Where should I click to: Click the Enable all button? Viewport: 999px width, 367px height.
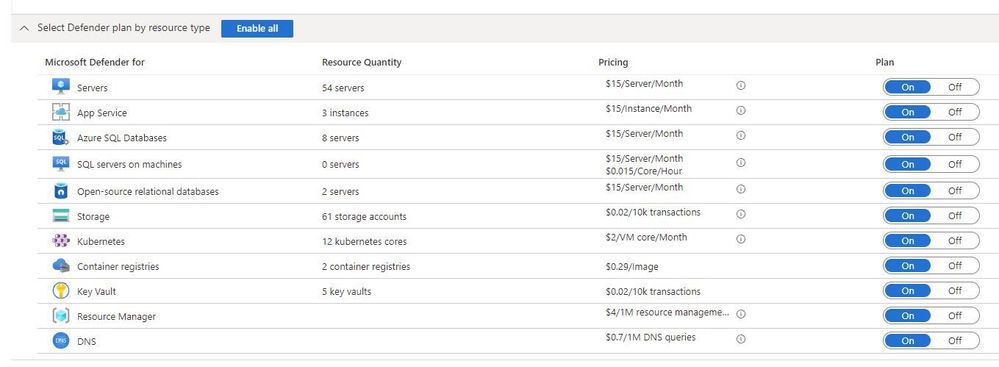click(x=257, y=29)
